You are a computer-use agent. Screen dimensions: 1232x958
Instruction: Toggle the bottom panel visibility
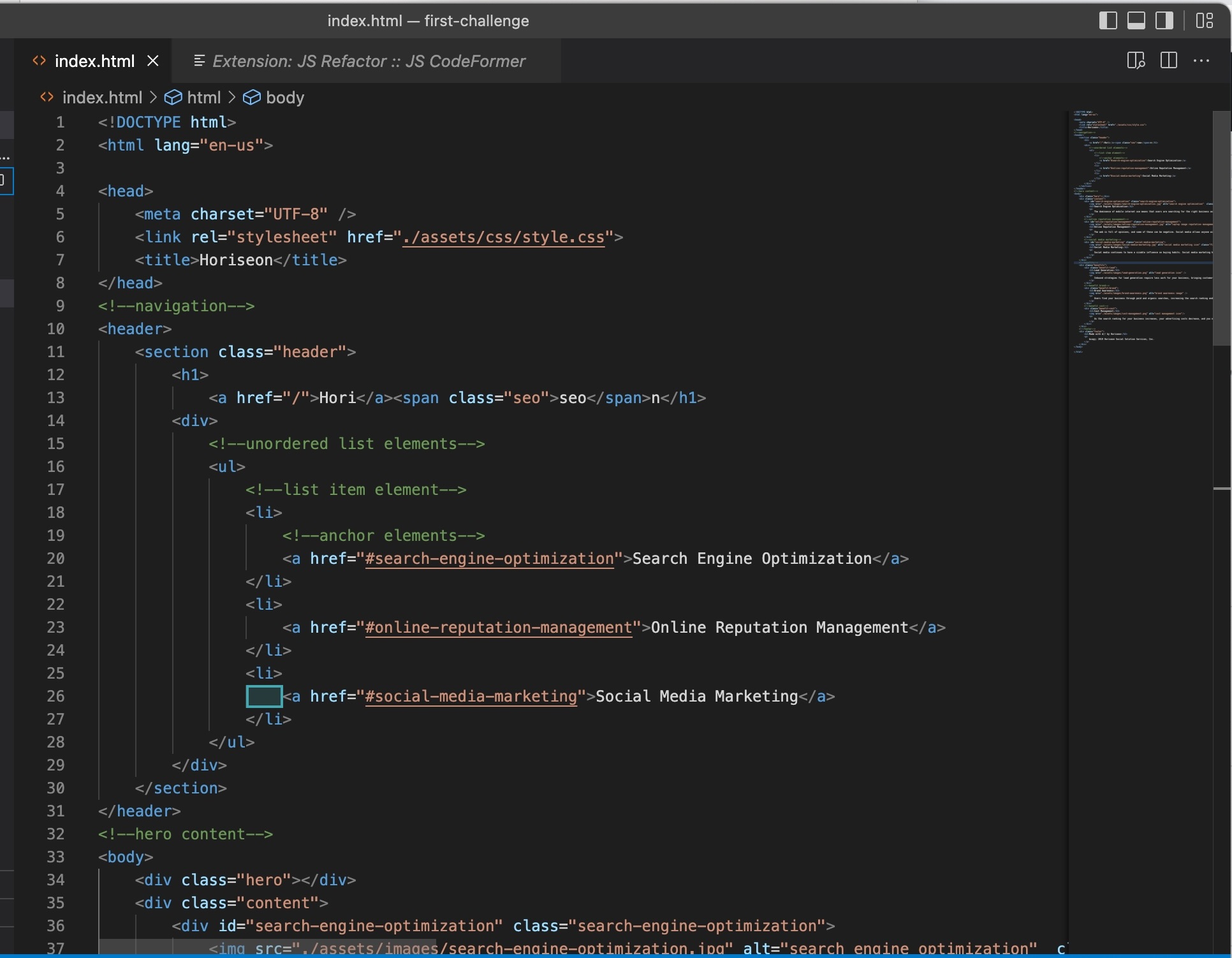tap(1136, 20)
